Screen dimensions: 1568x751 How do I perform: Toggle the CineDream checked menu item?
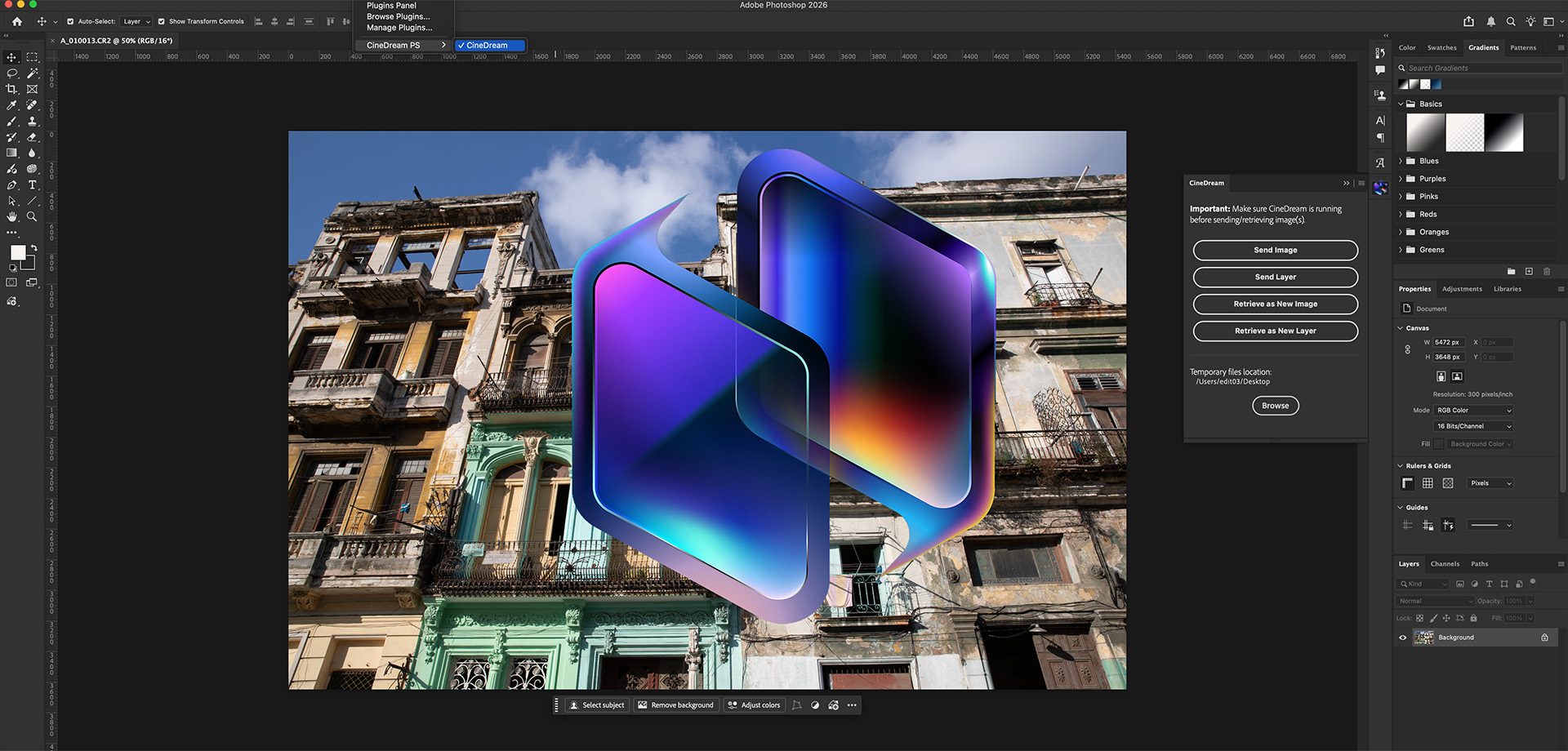(490, 46)
